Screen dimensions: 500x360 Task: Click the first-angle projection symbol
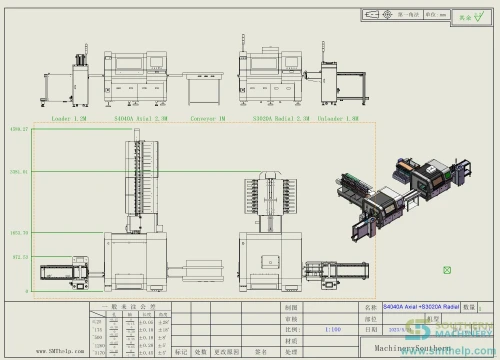(371, 15)
